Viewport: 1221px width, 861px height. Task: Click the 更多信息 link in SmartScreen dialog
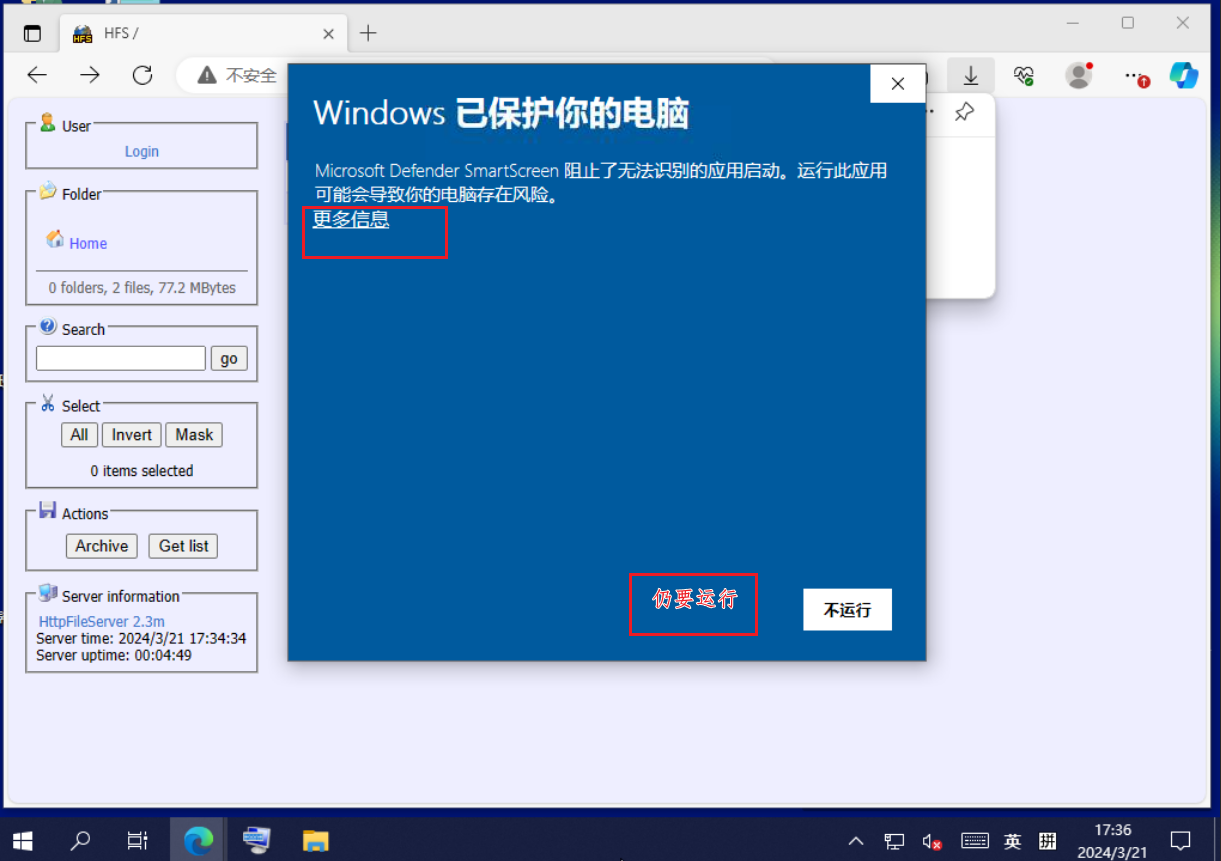pyautogui.click(x=351, y=219)
